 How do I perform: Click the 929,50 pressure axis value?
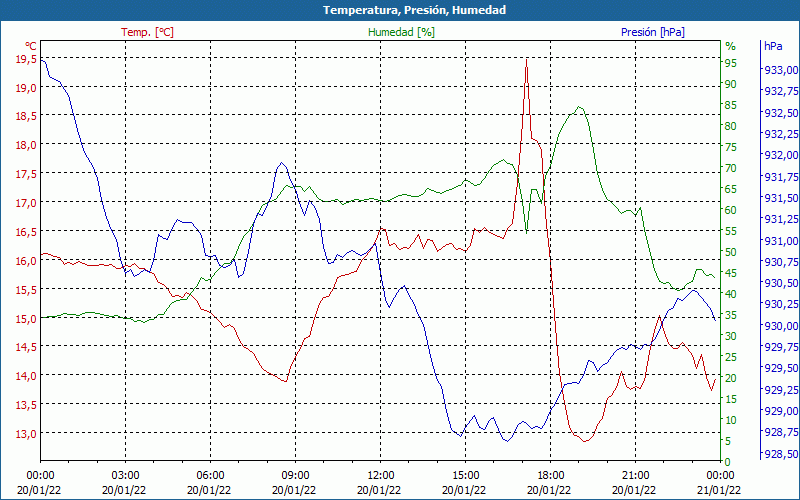point(781,368)
